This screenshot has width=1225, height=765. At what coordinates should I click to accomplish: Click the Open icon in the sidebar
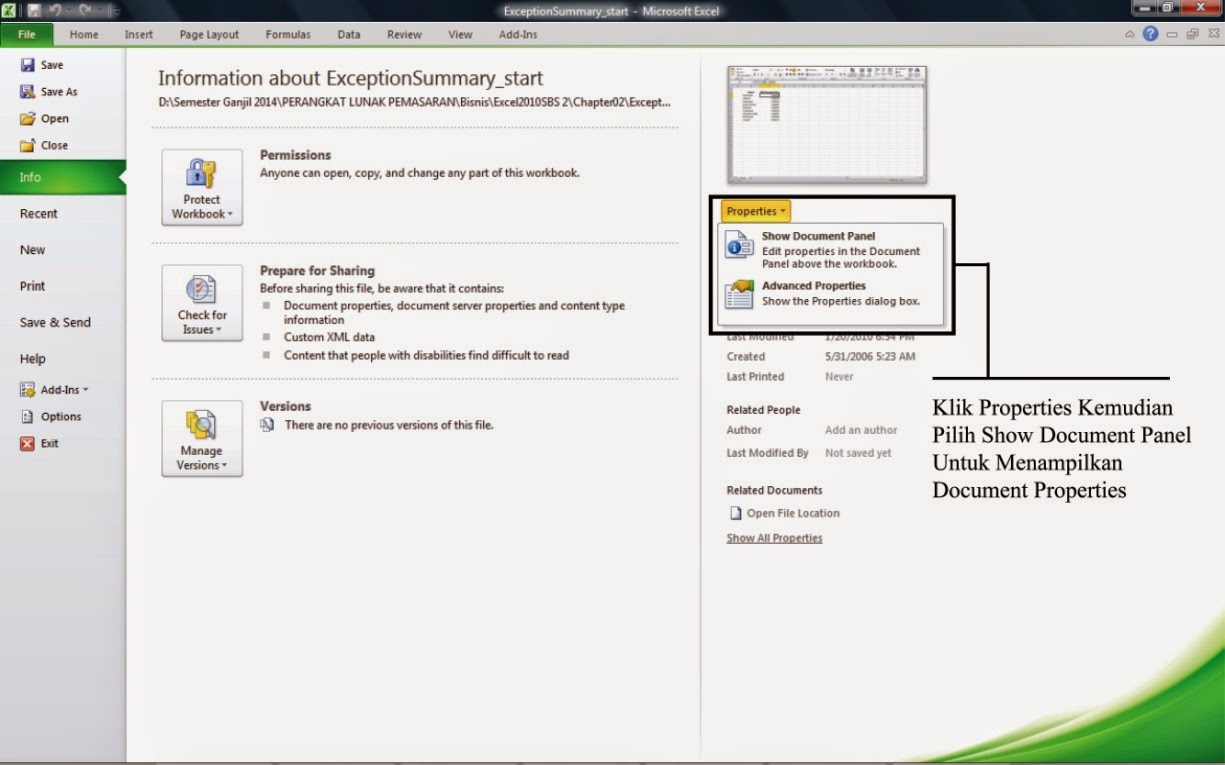coord(29,118)
